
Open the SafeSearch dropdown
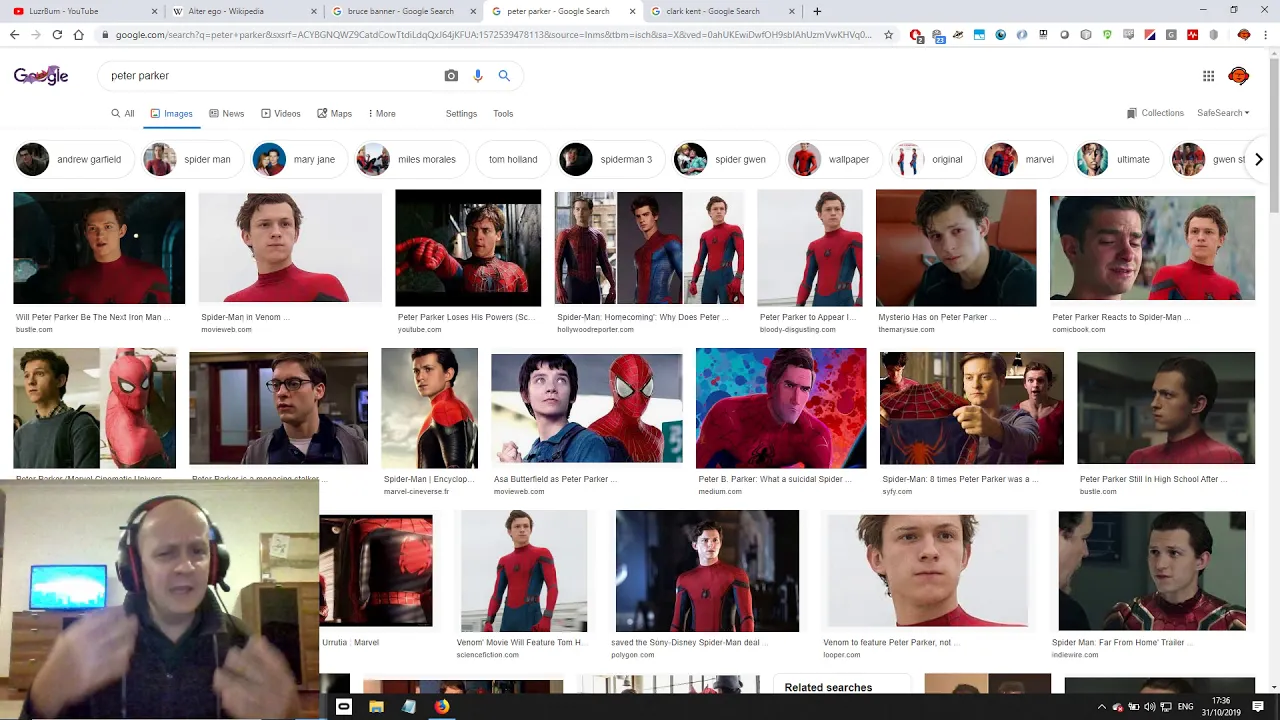tap(1223, 113)
